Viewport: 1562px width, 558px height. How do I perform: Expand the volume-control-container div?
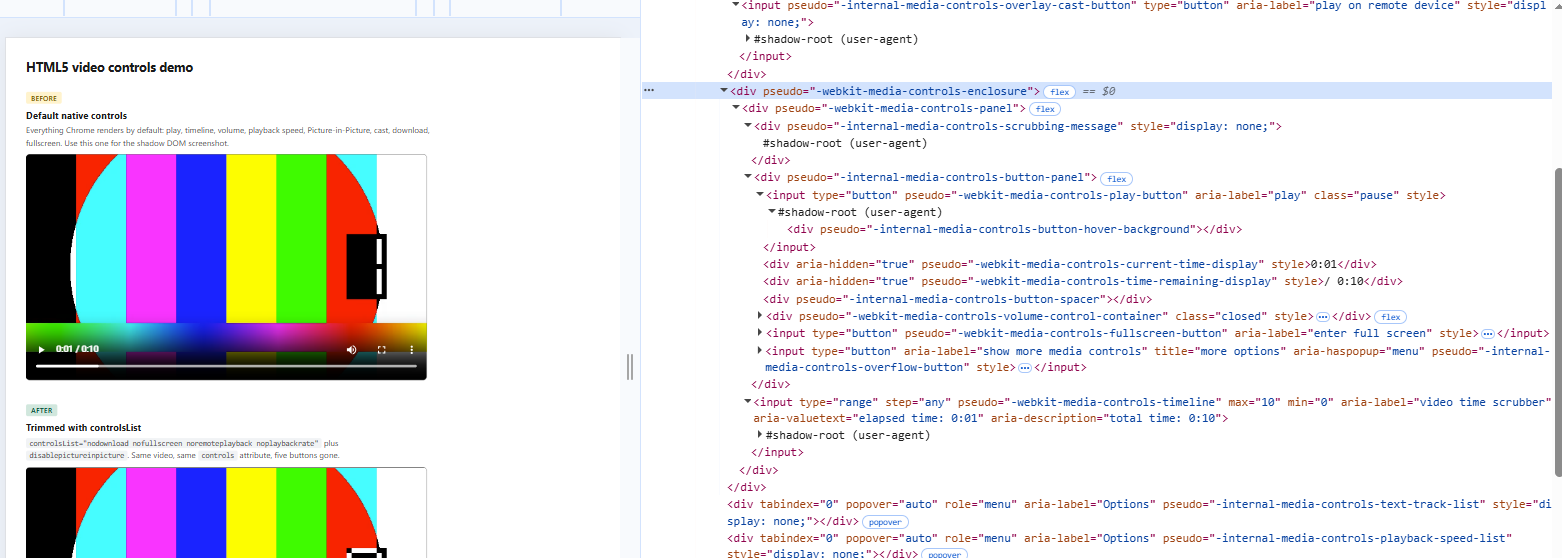click(760, 316)
